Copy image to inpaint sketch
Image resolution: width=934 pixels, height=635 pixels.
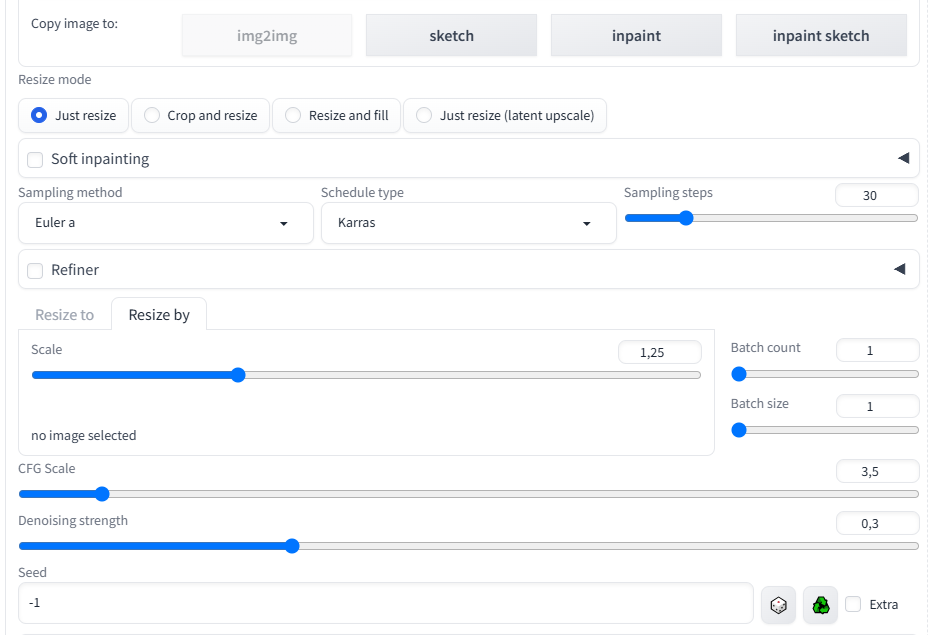click(821, 36)
